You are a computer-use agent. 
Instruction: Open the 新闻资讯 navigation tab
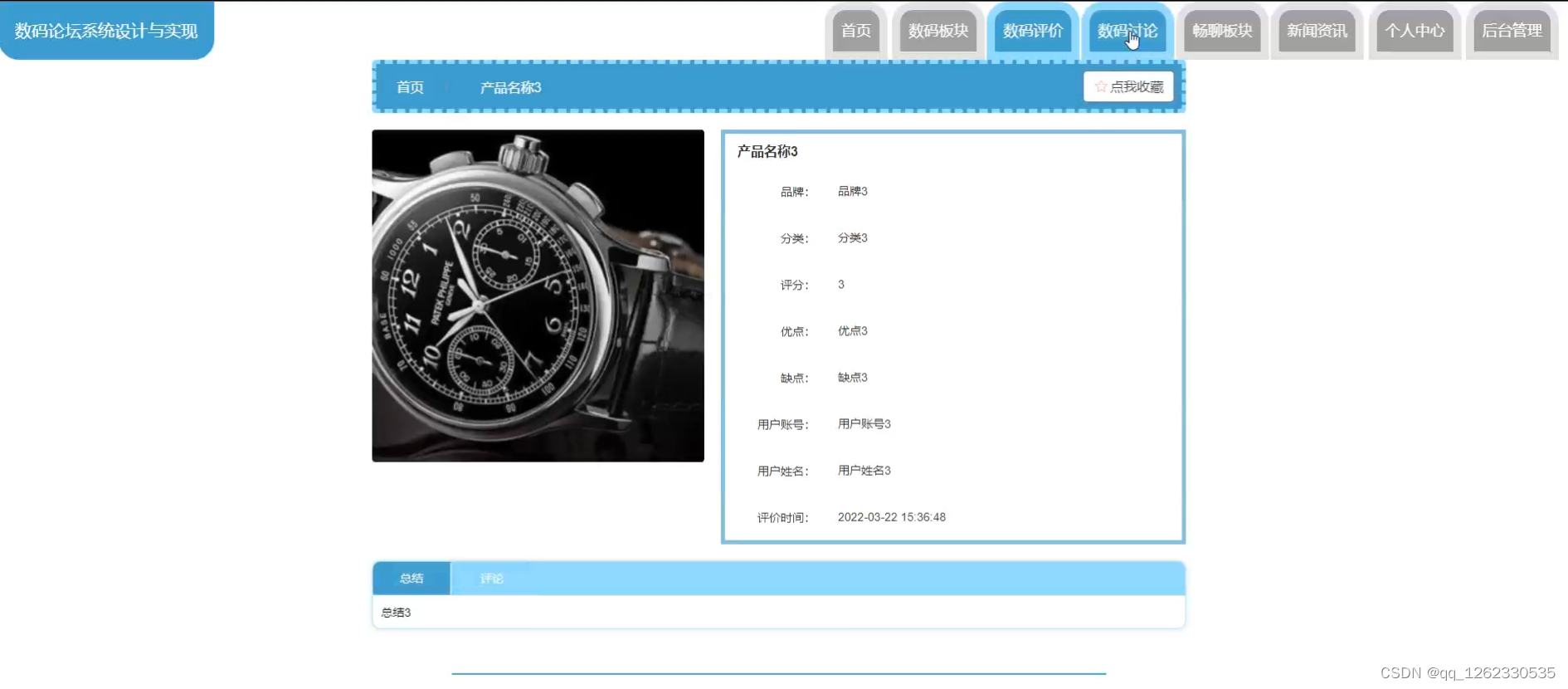1317,31
